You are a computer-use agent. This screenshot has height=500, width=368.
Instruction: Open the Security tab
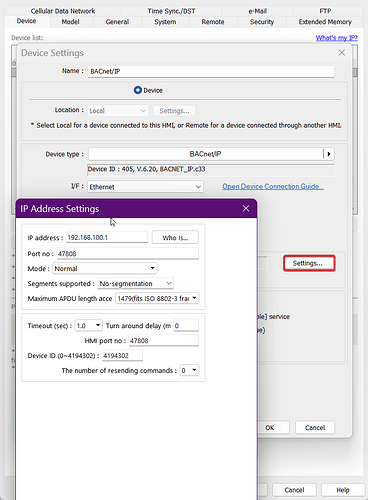pos(262,22)
